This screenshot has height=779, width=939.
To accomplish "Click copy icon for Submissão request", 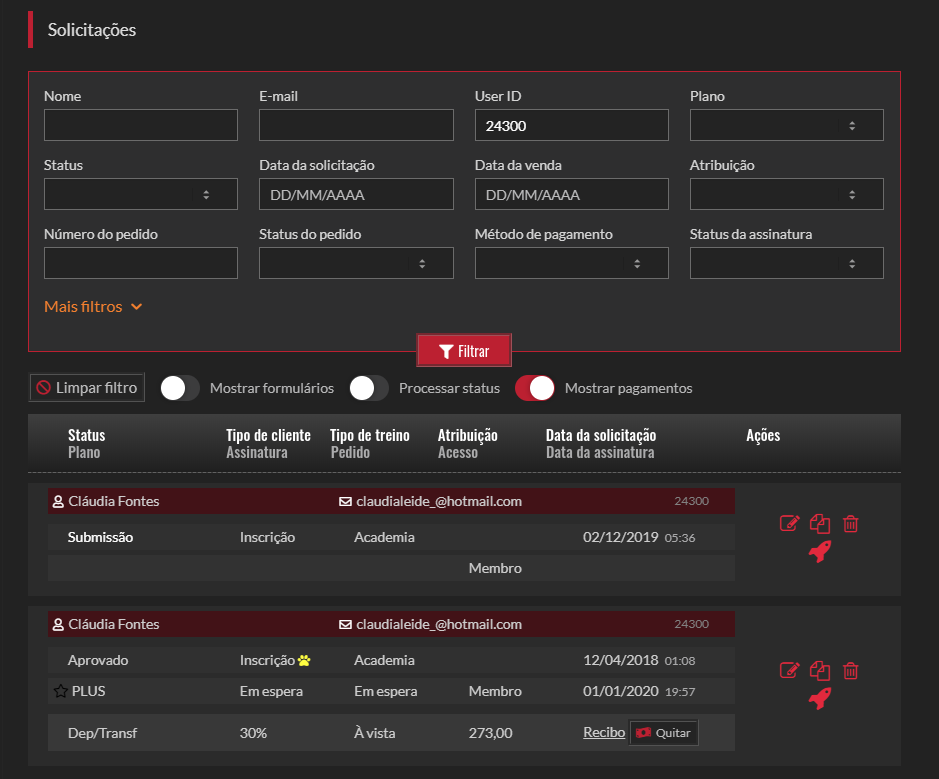I will (820, 523).
